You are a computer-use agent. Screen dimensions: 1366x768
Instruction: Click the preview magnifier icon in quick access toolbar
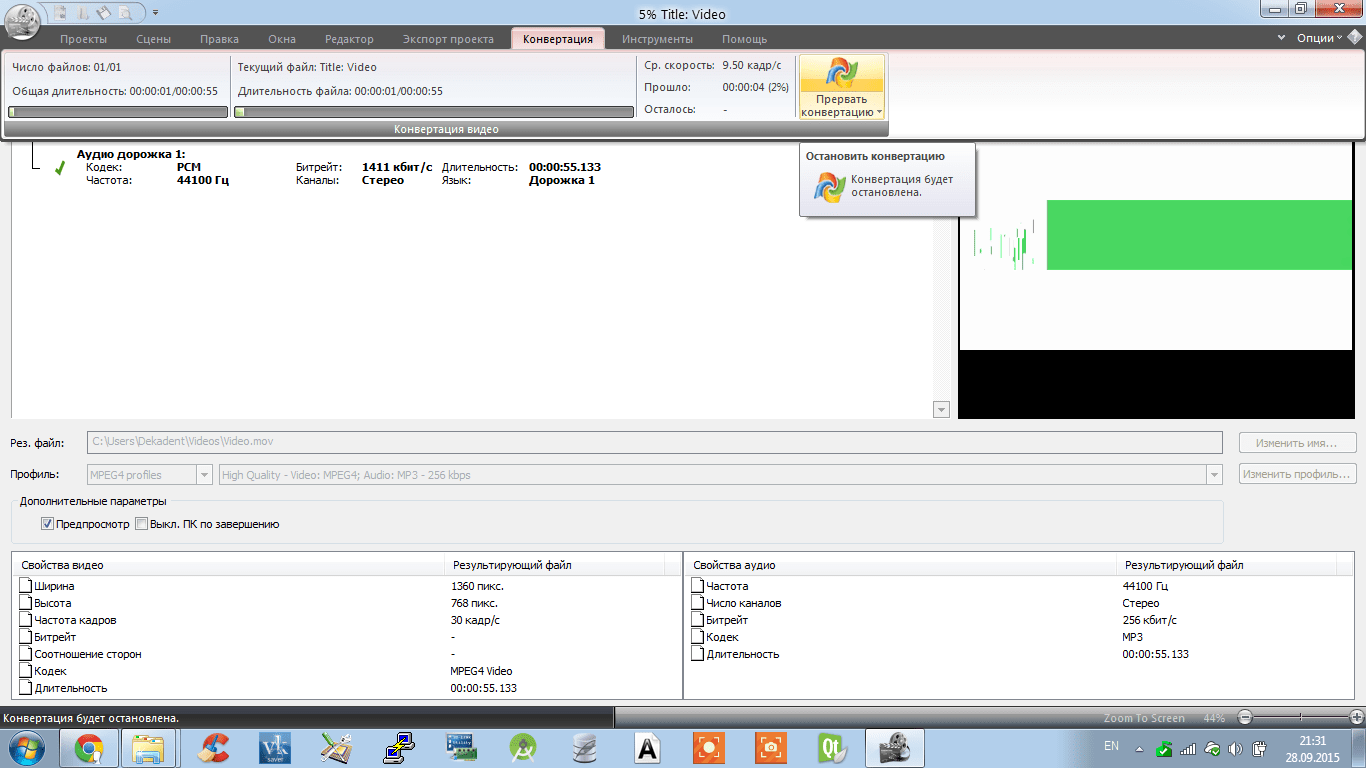(125, 13)
